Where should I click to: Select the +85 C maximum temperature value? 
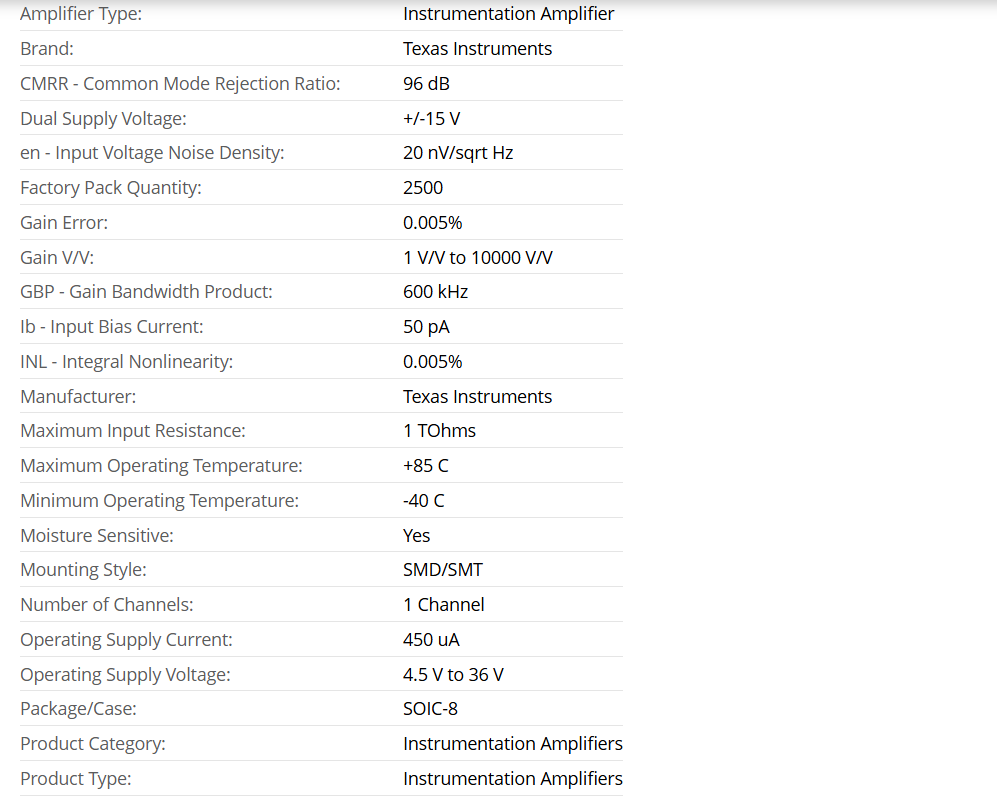click(425, 466)
